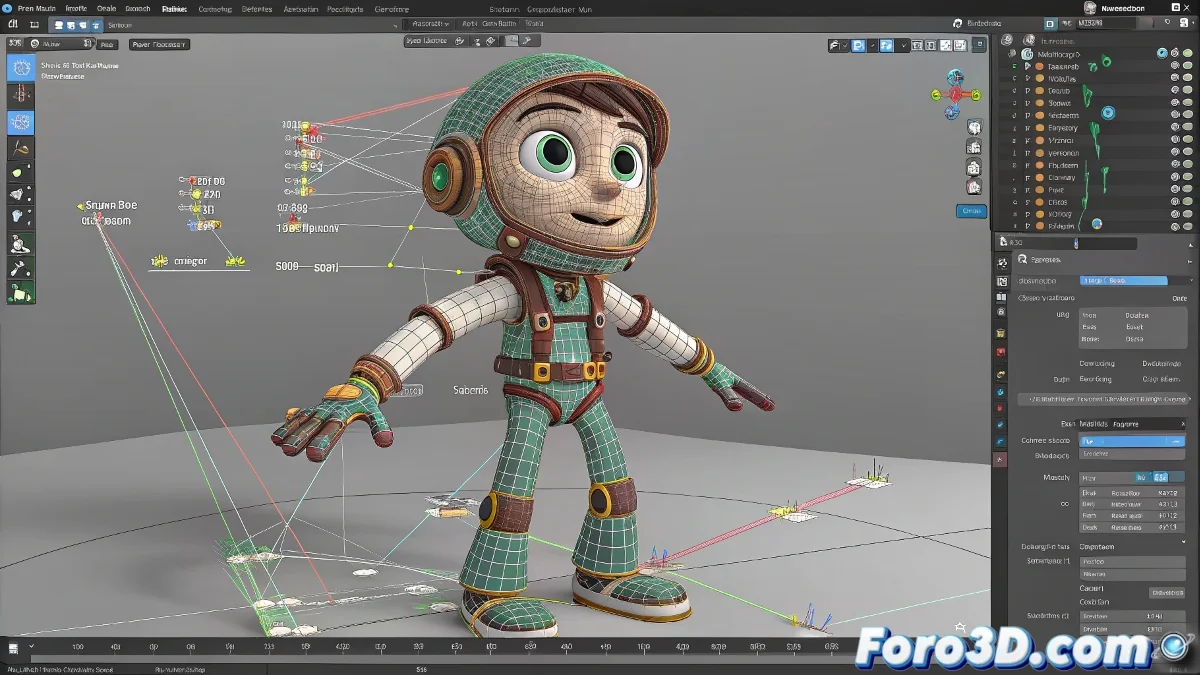This screenshot has height=675, width=1200.
Task: Click the hammer icon in the center viewport header
Action: tap(526, 41)
